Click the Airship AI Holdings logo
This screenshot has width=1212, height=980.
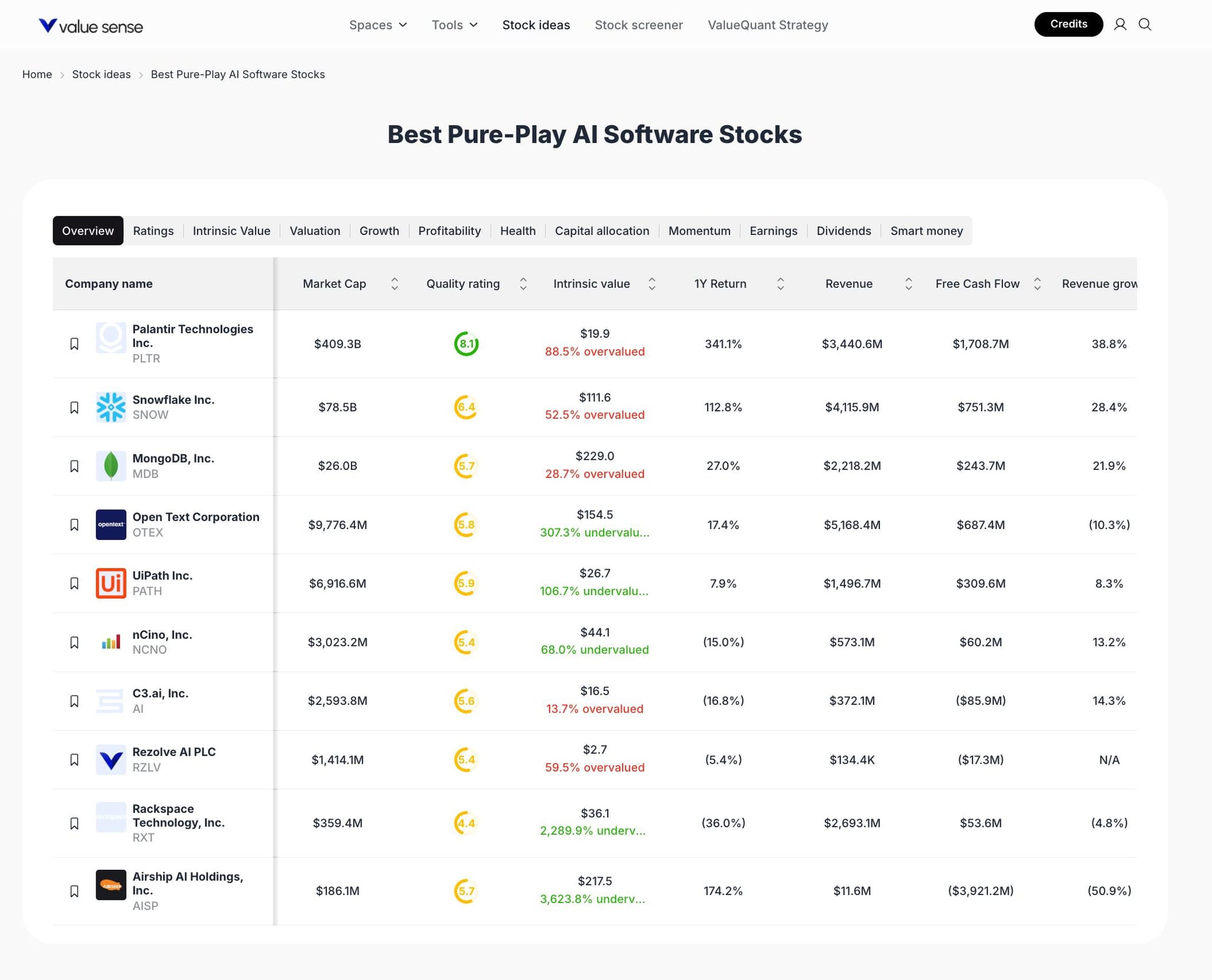(x=111, y=885)
